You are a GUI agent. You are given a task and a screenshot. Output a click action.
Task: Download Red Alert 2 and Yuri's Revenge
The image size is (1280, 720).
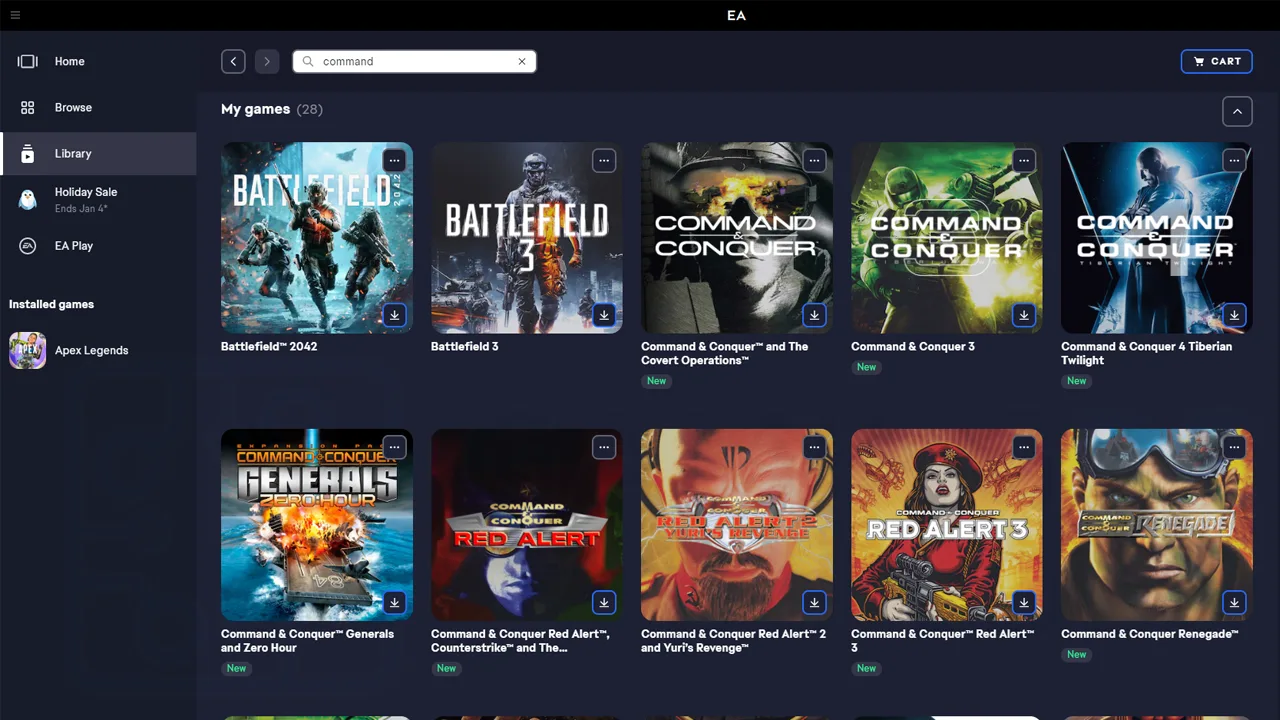[x=814, y=602]
